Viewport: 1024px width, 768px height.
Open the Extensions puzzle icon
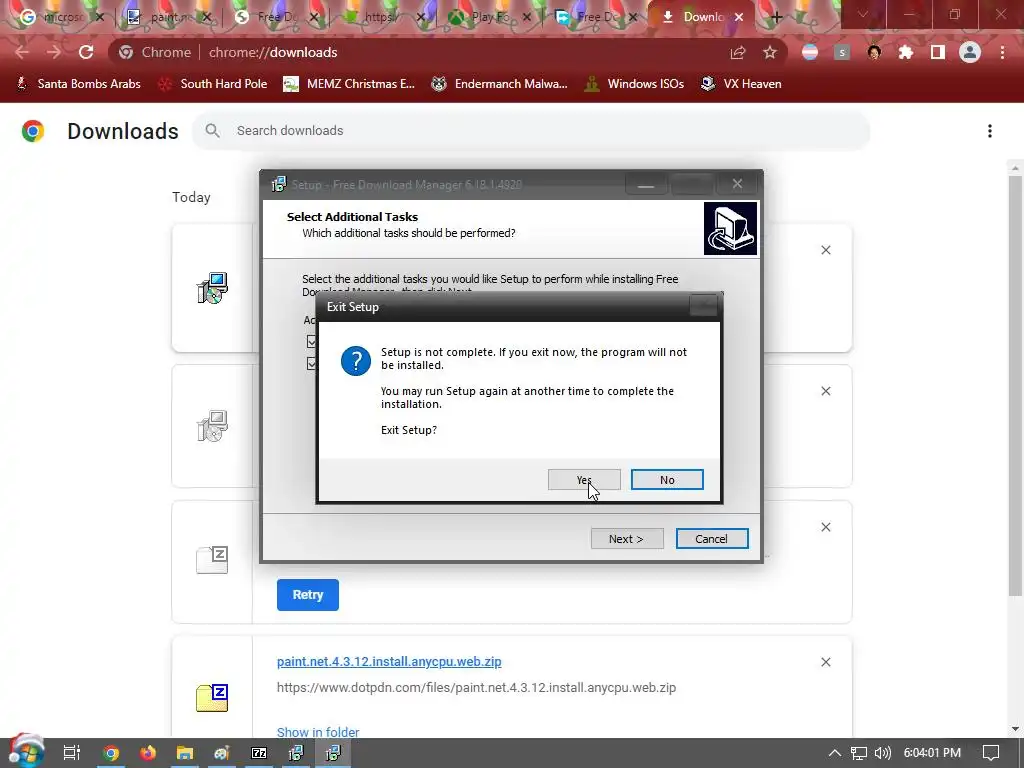coord(906,52)
